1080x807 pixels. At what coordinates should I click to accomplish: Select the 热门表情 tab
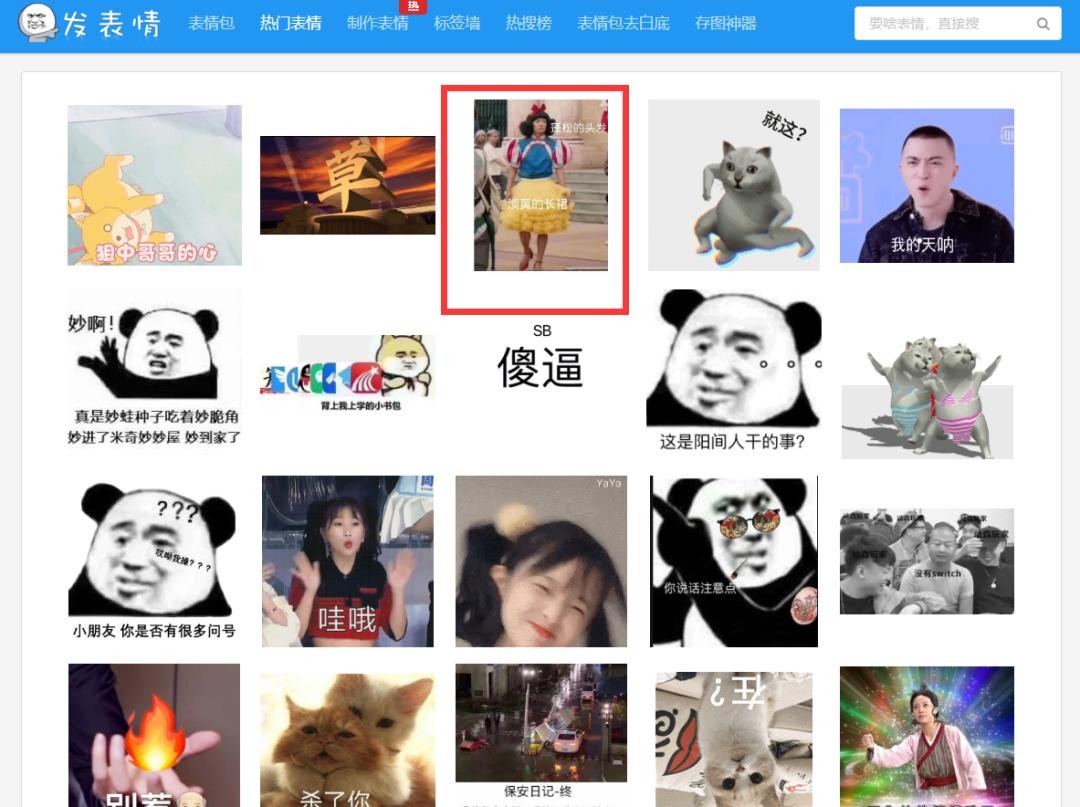290,23
